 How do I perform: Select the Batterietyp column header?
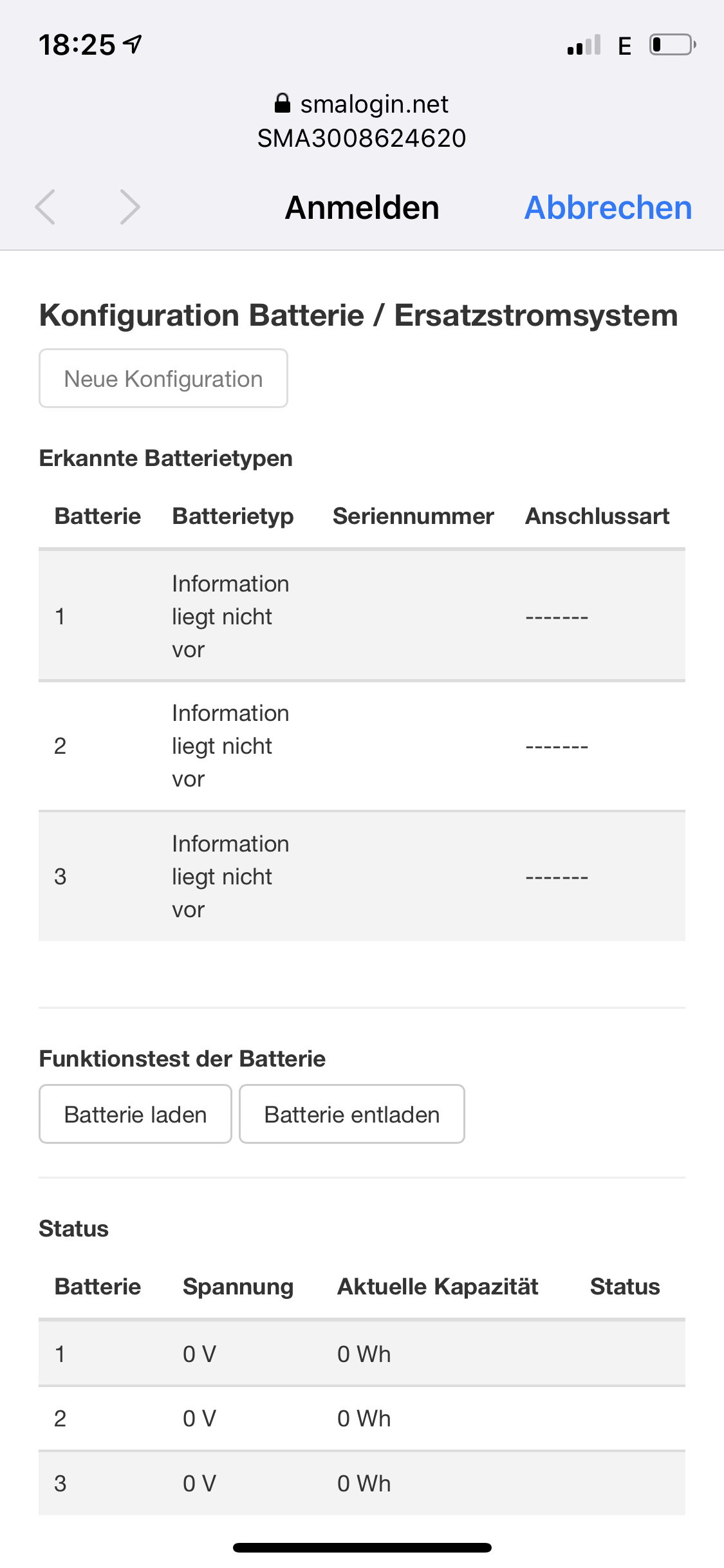(x=233, y=516)
